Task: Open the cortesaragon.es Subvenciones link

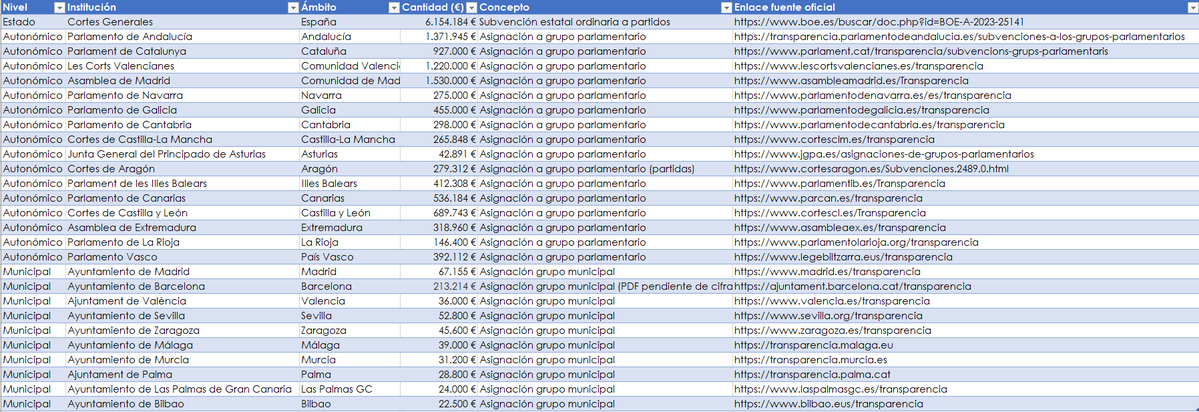Action: 872,169
